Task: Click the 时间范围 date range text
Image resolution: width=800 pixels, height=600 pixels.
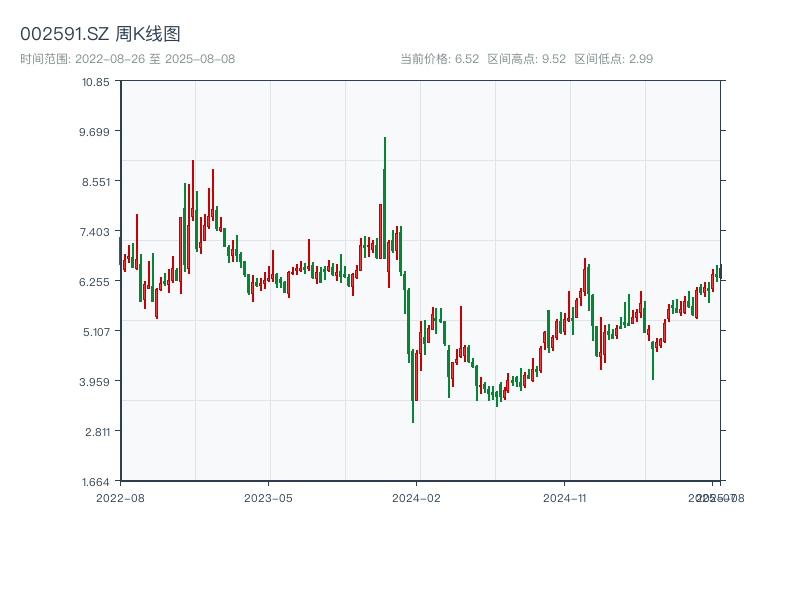Action: pos(127,59)
